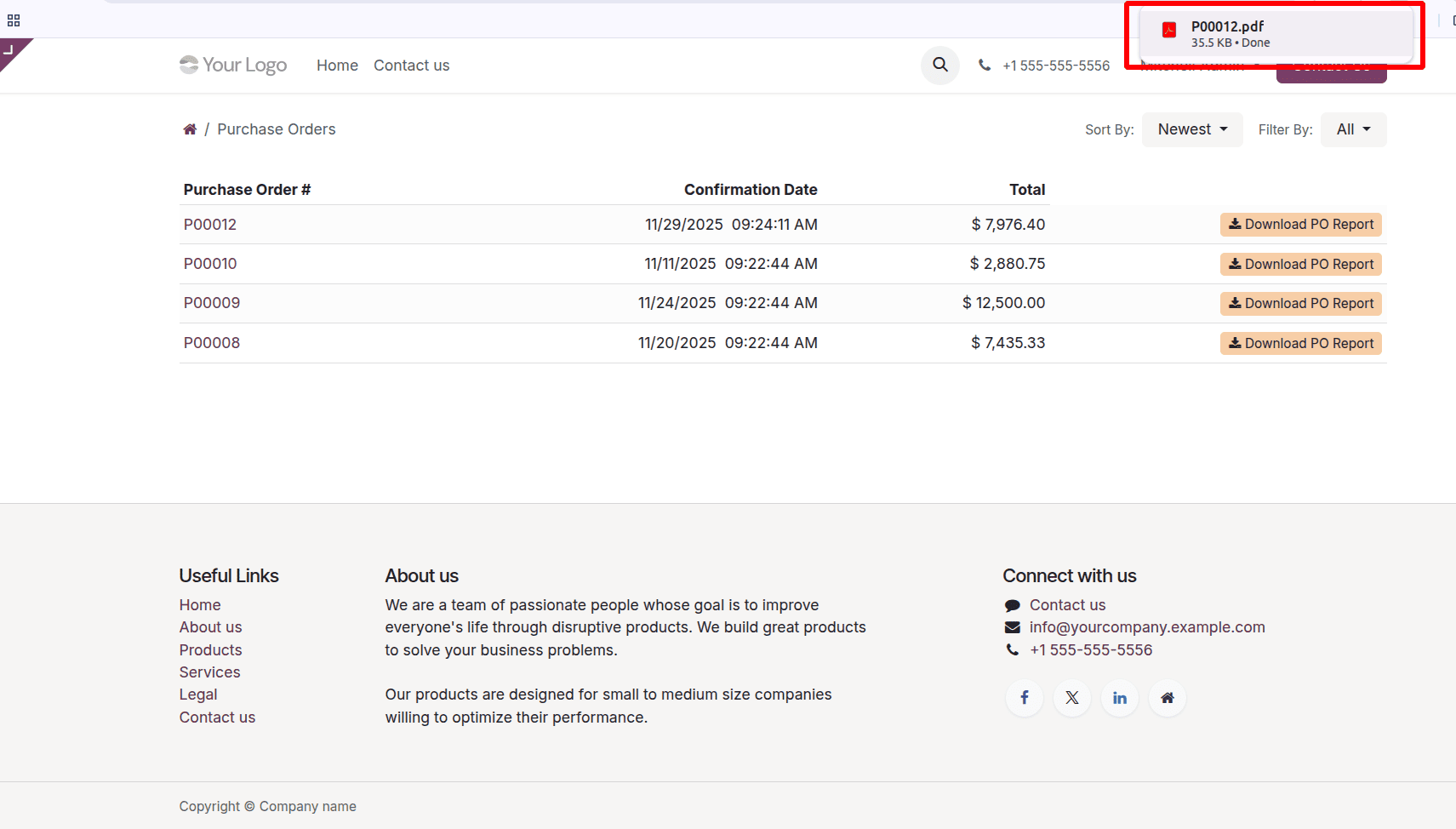Click the info@yourcompany.example.com email link
The width and height of the screenshot is (1456, 829).
(1147, 626)
